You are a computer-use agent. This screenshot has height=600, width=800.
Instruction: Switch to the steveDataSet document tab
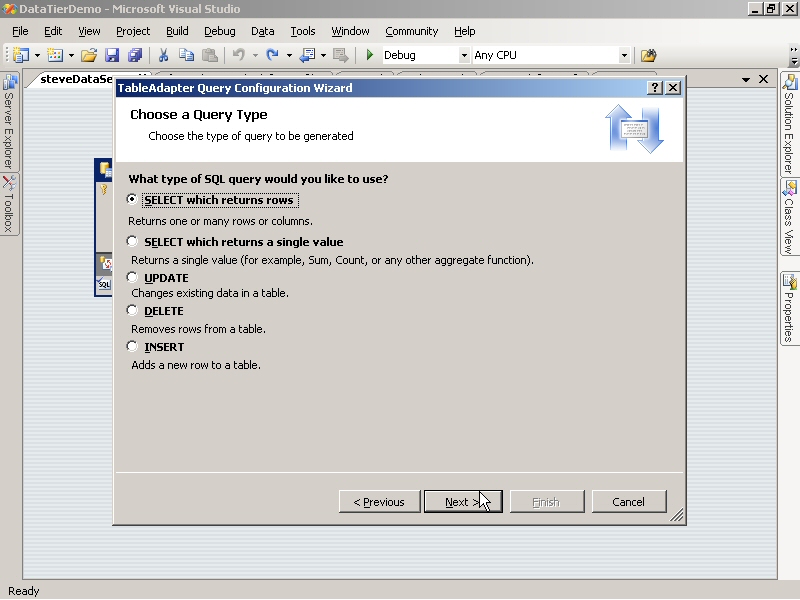[77, 79]
